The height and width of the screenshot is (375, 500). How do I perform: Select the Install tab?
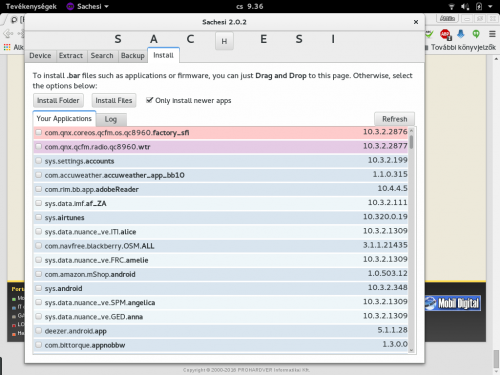[x=163, y=55]
